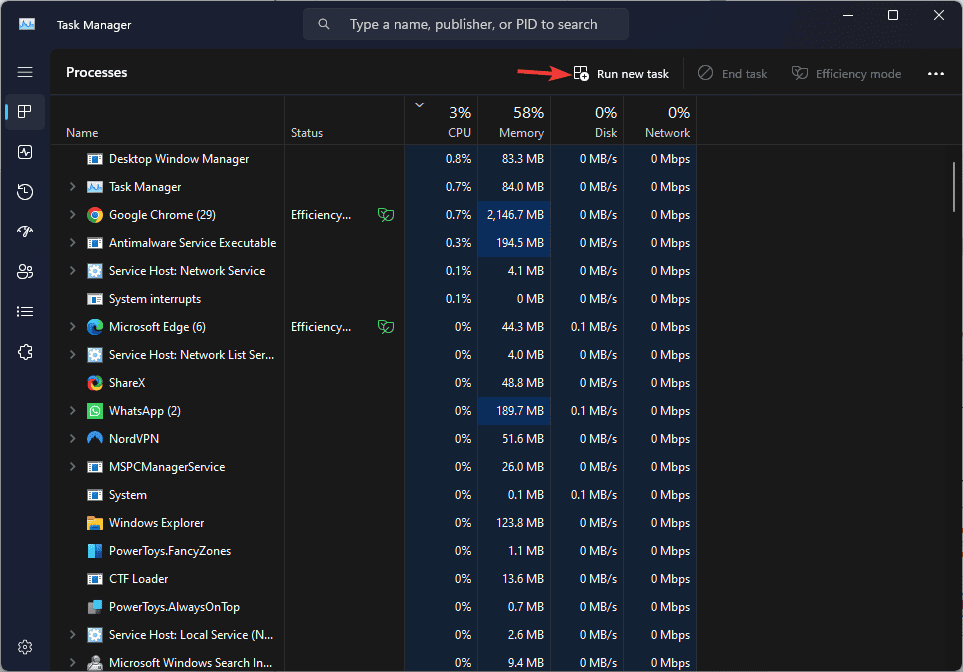
Task: Expand Antimalware Service Executable row
Action: click(72, 243)
